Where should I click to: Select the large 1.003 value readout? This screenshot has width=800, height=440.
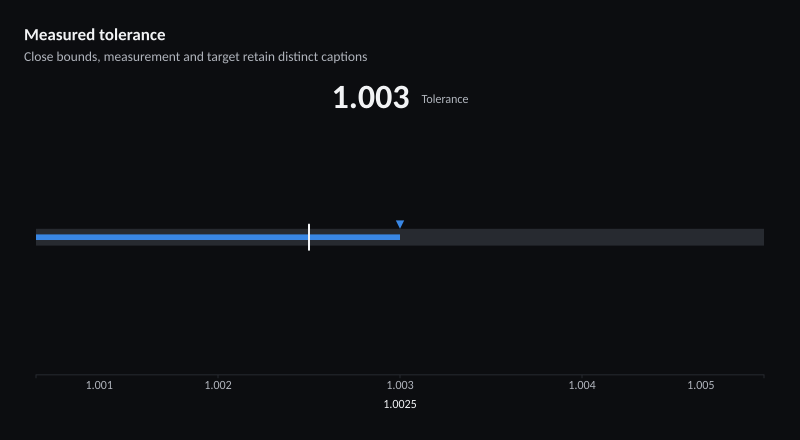tap(371, 97)
